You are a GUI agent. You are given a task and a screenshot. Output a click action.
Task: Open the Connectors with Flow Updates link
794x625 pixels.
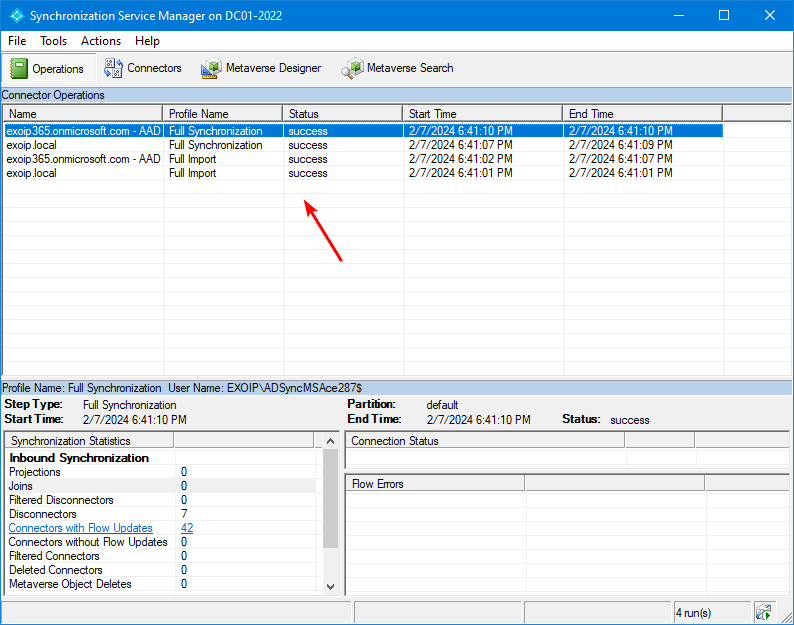81,528
